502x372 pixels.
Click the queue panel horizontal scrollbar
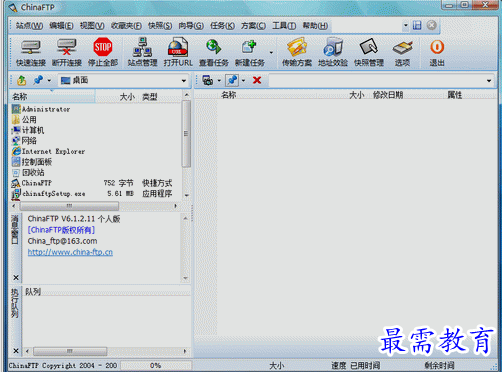(70, 351)
